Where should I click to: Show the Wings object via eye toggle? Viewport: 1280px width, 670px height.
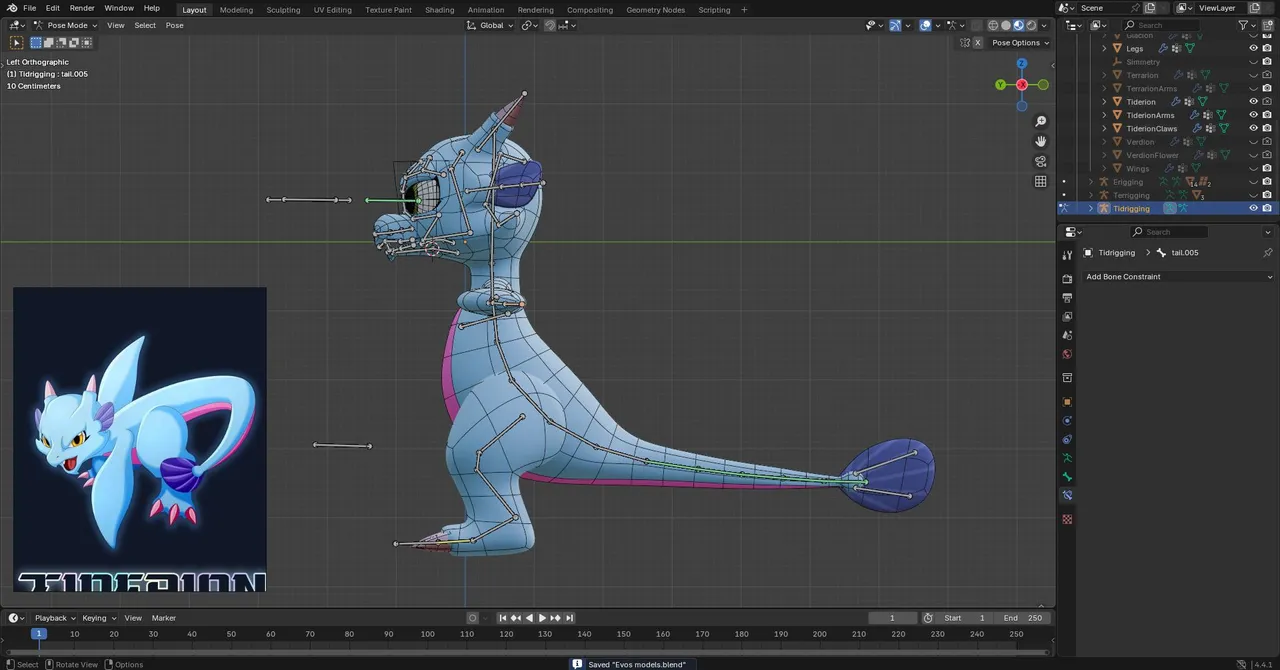(1253, 168)
